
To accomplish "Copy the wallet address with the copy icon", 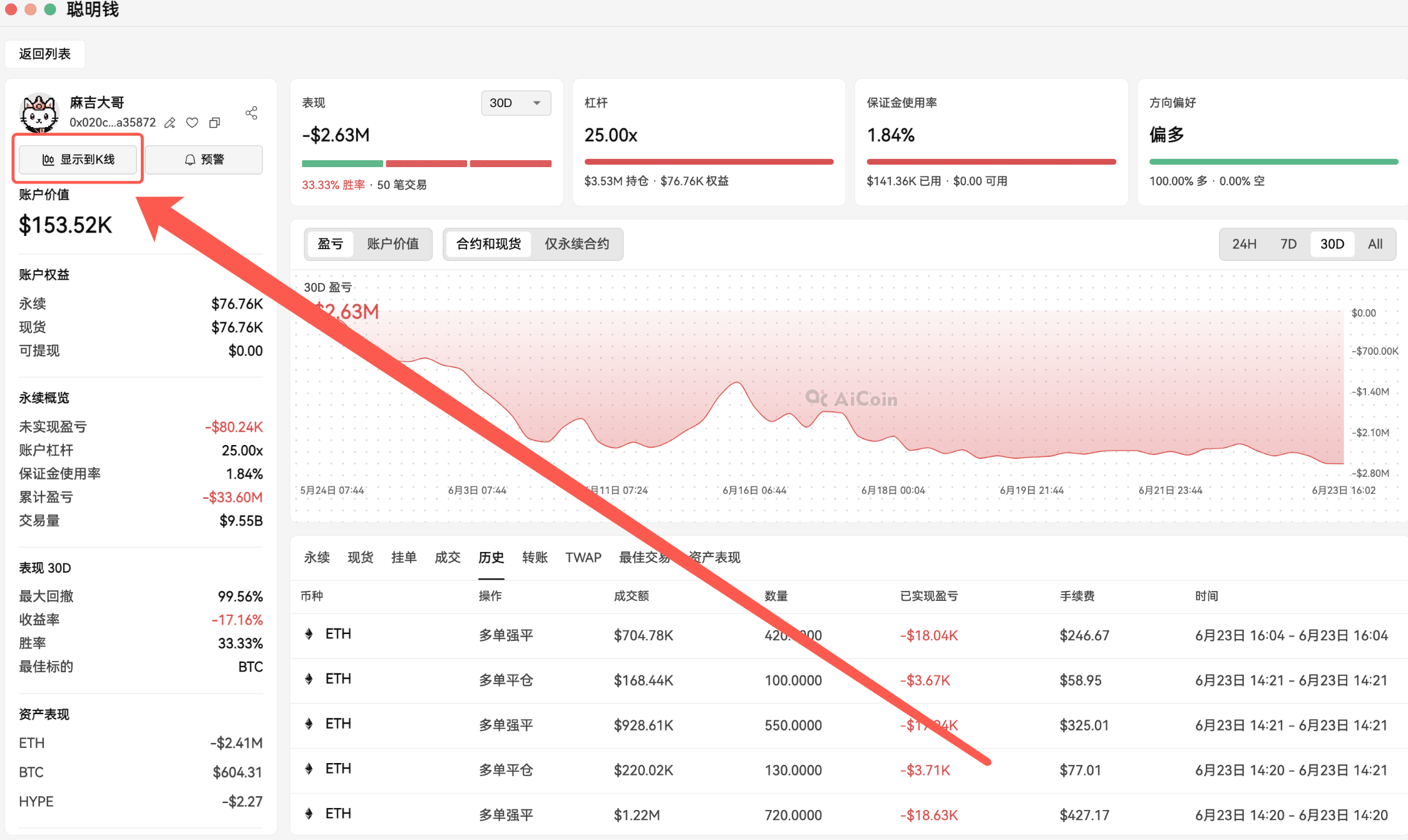I will (215, 123).
